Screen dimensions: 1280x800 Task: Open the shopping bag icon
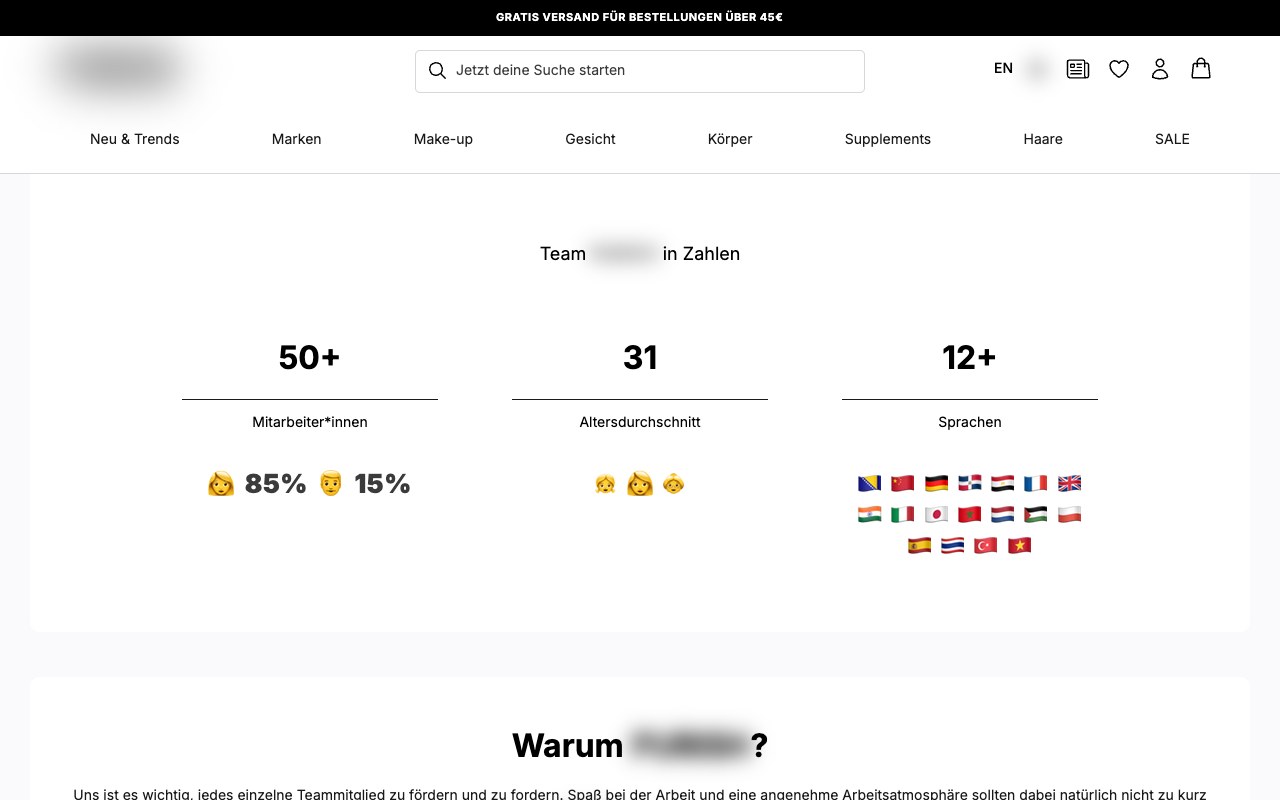coord(1201,68)
